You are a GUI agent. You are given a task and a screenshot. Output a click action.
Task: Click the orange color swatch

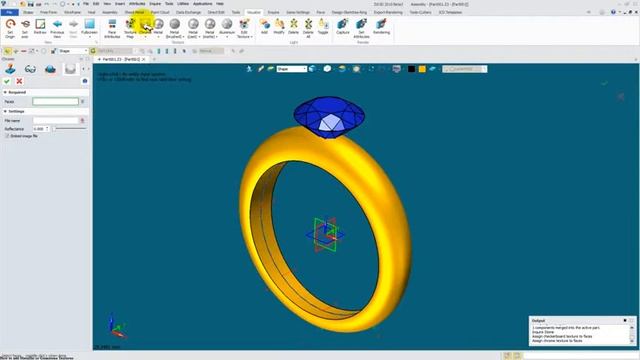pyautogui.click(x=422, y=69)
